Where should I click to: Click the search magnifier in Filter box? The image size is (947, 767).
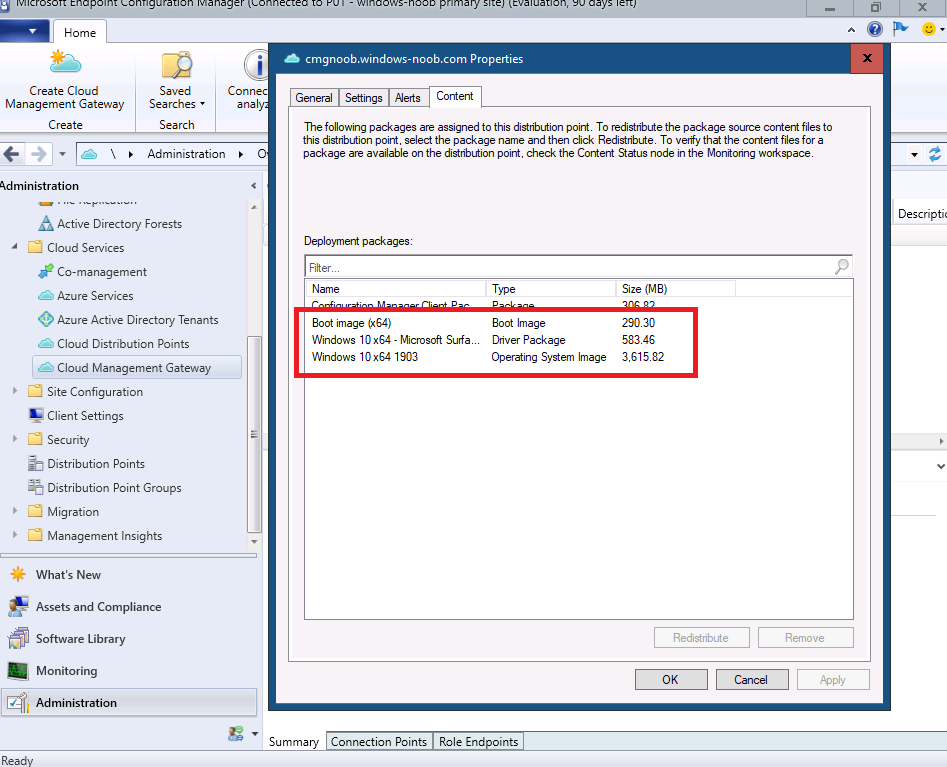tap(841, 266)
